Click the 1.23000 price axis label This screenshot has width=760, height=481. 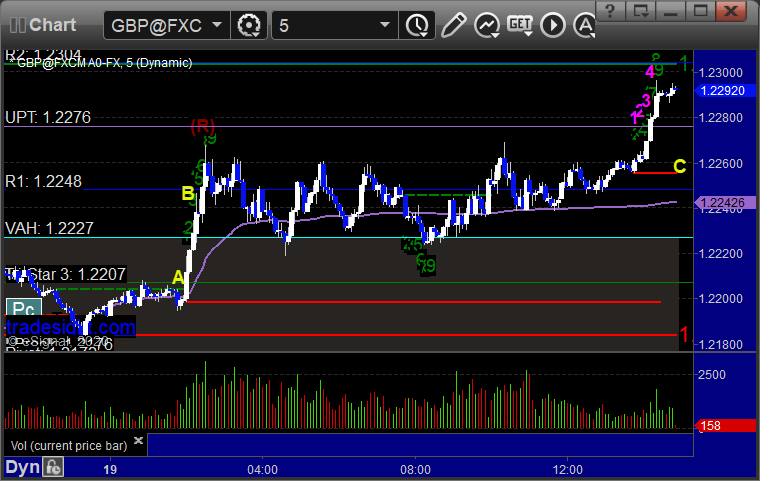click(721, 73)
